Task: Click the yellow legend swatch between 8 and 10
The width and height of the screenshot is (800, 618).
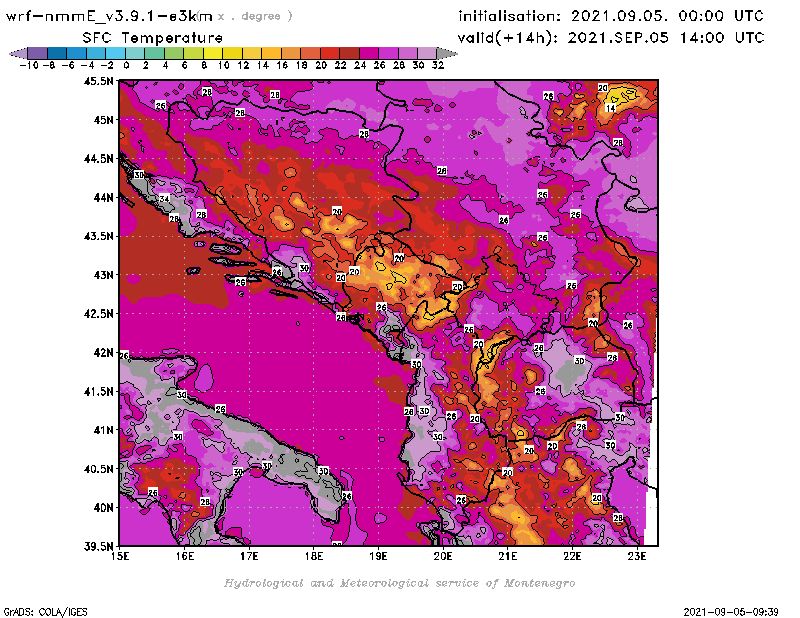Action: click(213, 53)
